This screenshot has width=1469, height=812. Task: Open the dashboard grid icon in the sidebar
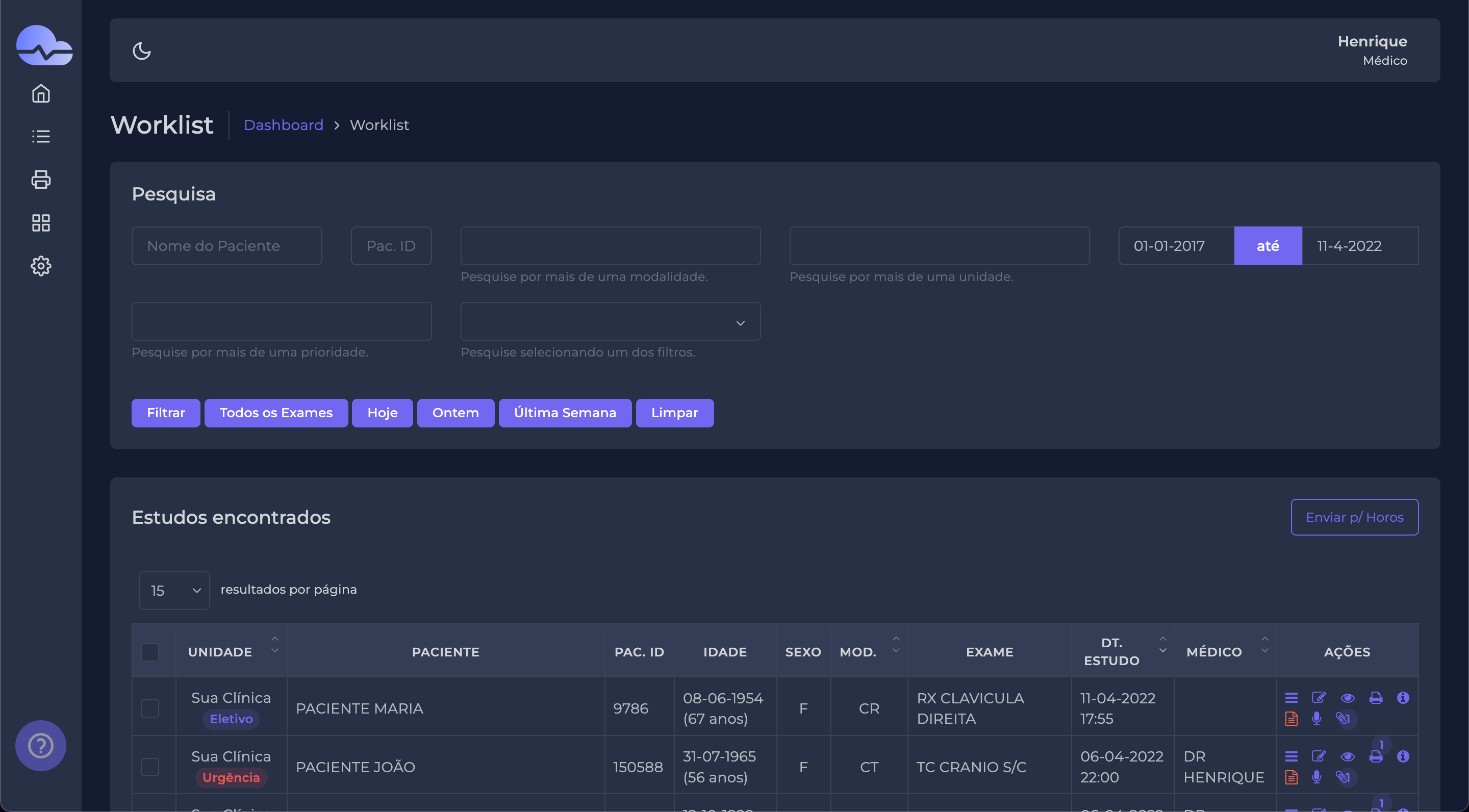pyautogui.click(x=40, y=222)
